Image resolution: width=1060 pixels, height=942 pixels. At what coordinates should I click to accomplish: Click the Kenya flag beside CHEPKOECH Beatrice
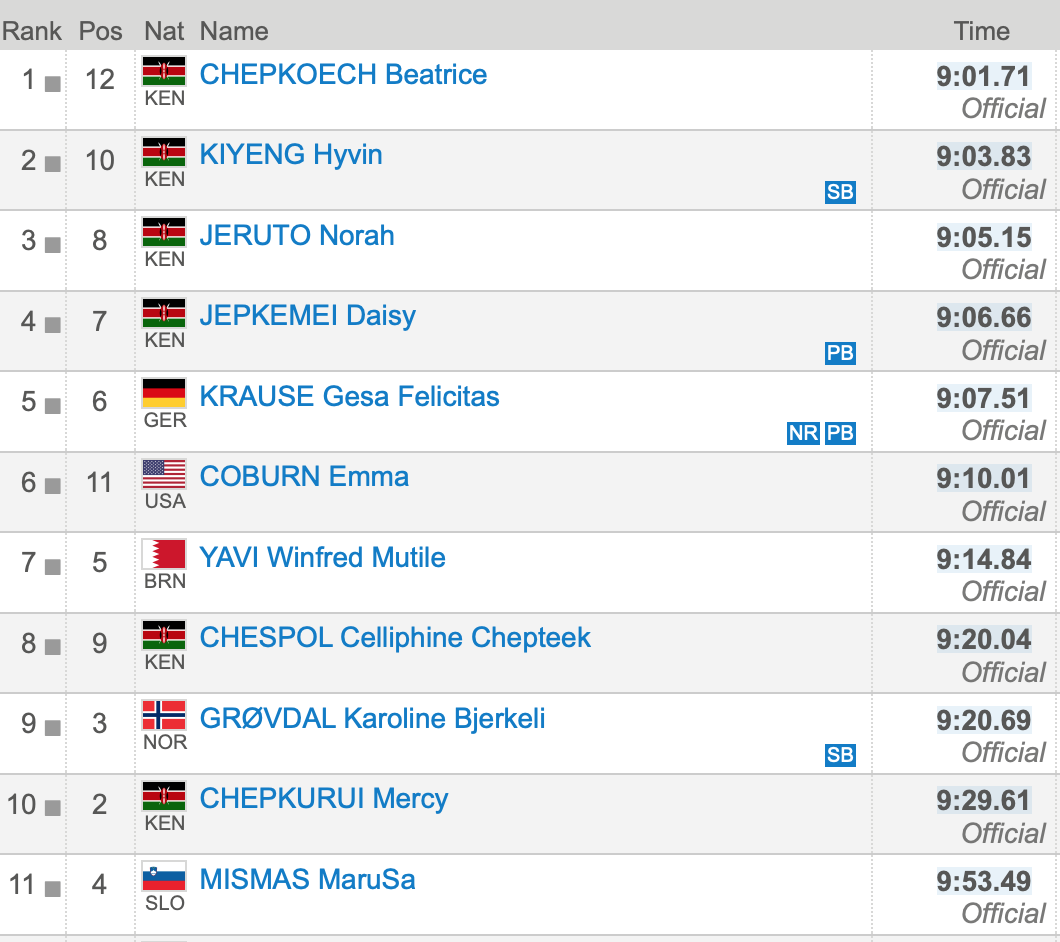point(164,71)
